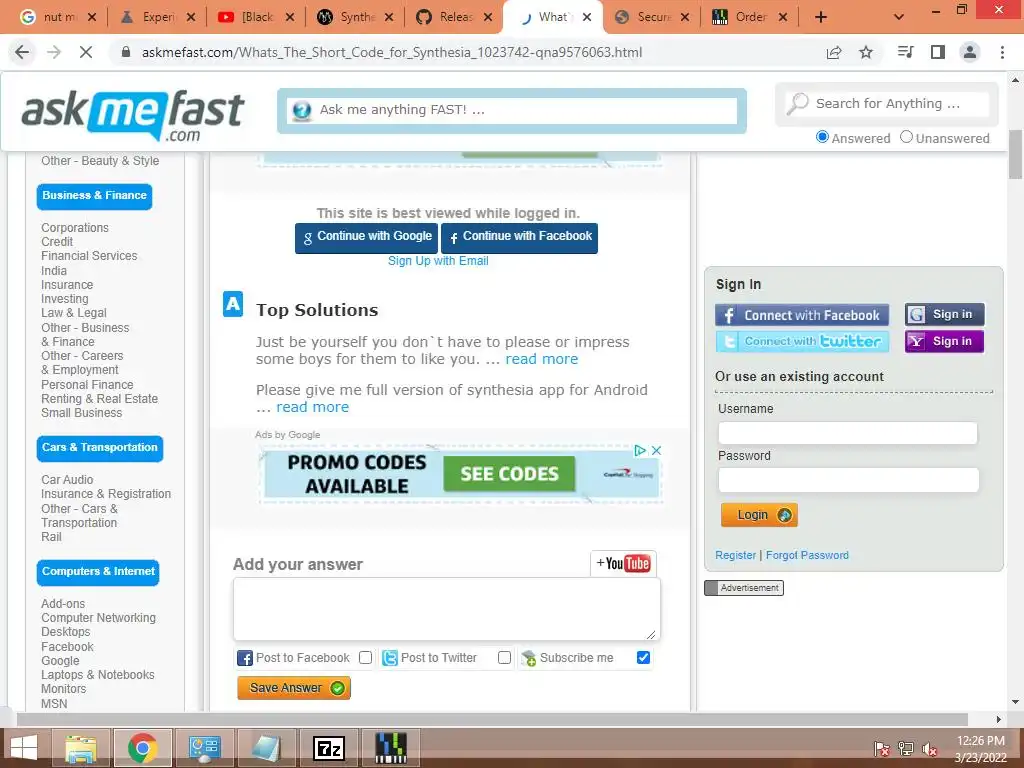
Task: Bookmark this page with the star icon
Action: point(866,52)
